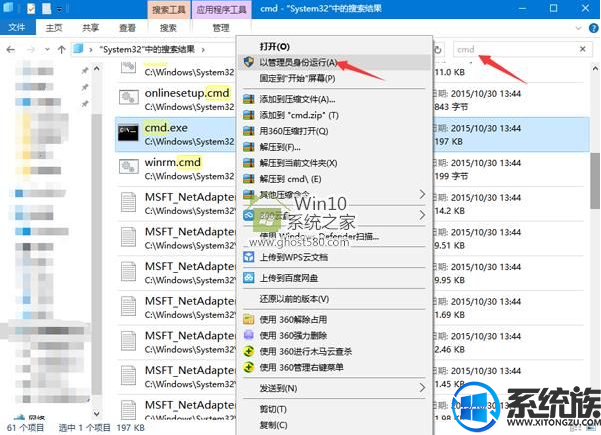This screenshot has height=435, width=601.
Task: Click the 360木马云查杀 green icon
Action: click(249, 351)
